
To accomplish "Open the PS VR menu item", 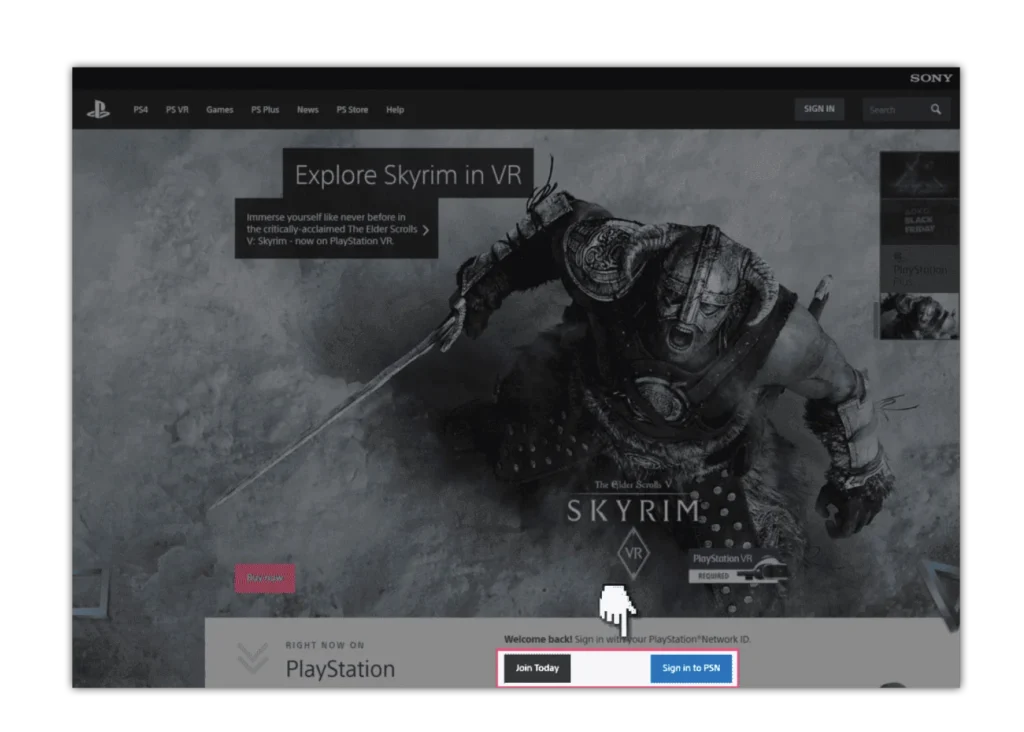I will (177, 110).
